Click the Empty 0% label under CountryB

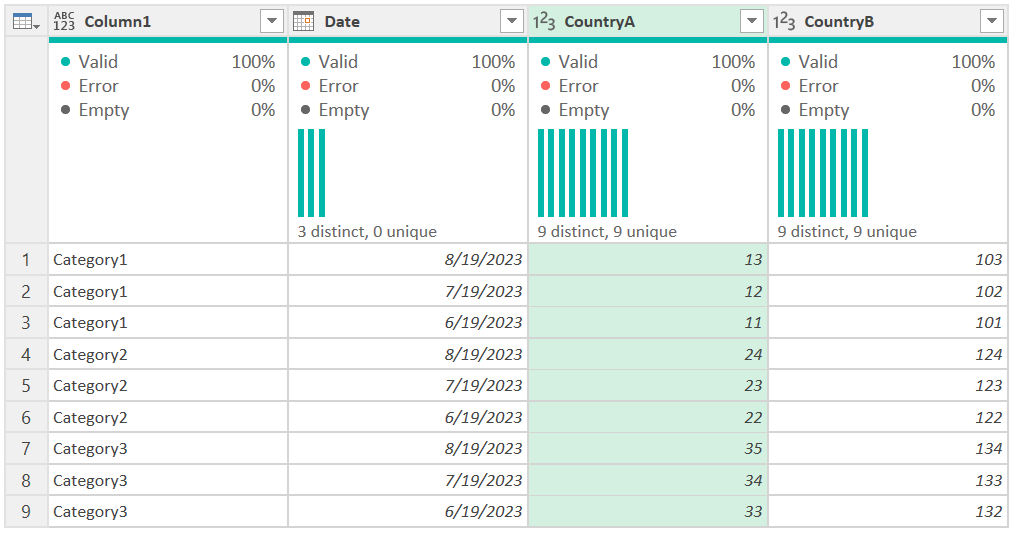click(888, 110)
